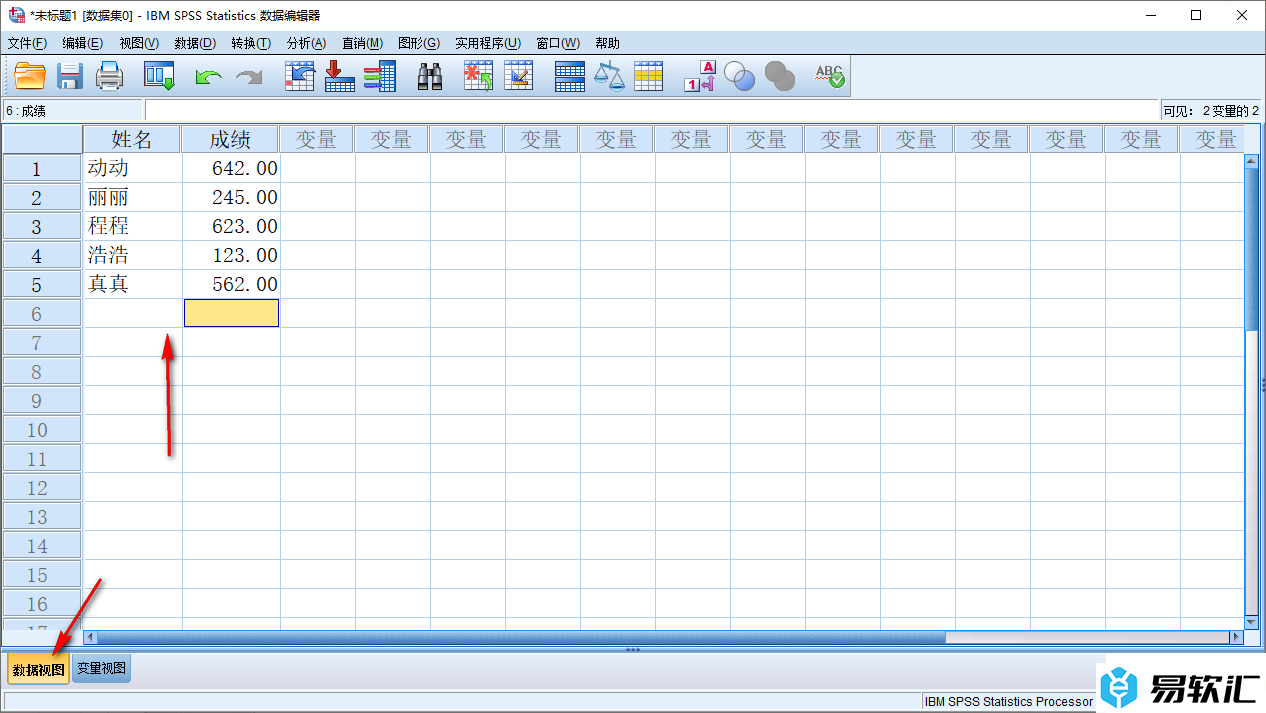1266x713 pixels.
Task: Open the 窗口 menu
Action: coord(558,43)
